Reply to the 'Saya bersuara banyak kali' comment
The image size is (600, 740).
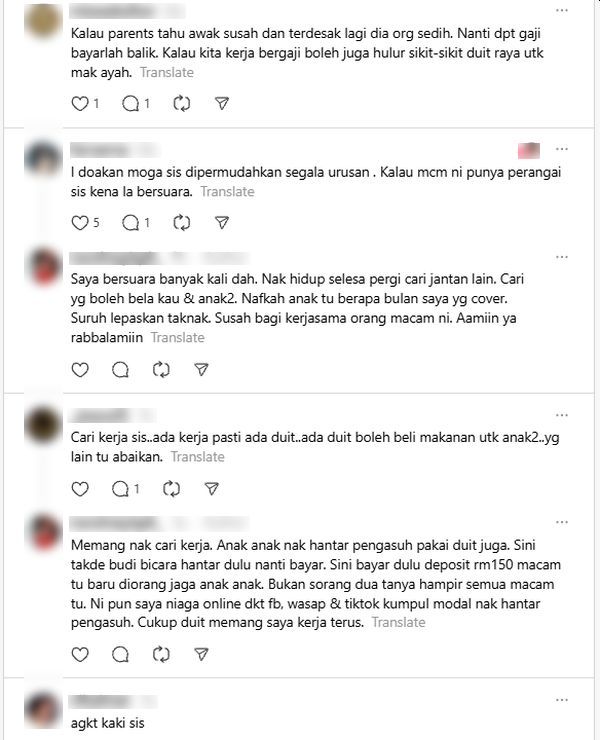click(x=120, y=370)
